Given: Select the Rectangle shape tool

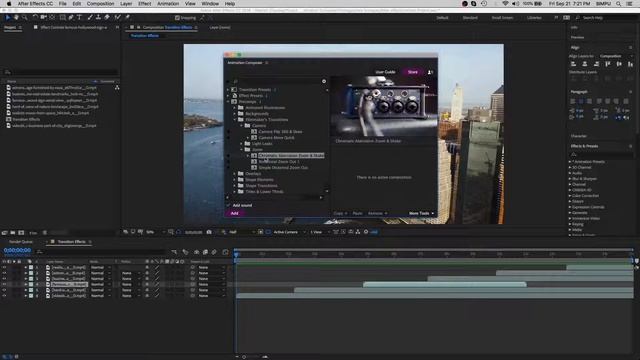Looking at the screenshot, I should click(62, 18).
